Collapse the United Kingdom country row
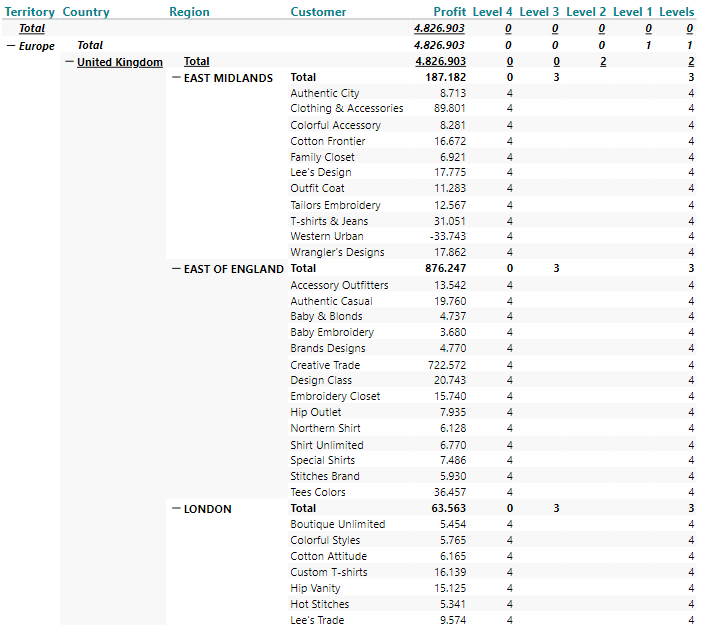This screenshot has width=701, height=625. 69,62
